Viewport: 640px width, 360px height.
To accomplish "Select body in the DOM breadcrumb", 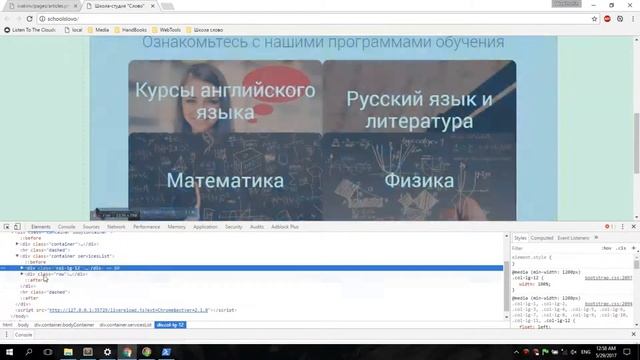I will coord(23,325).
